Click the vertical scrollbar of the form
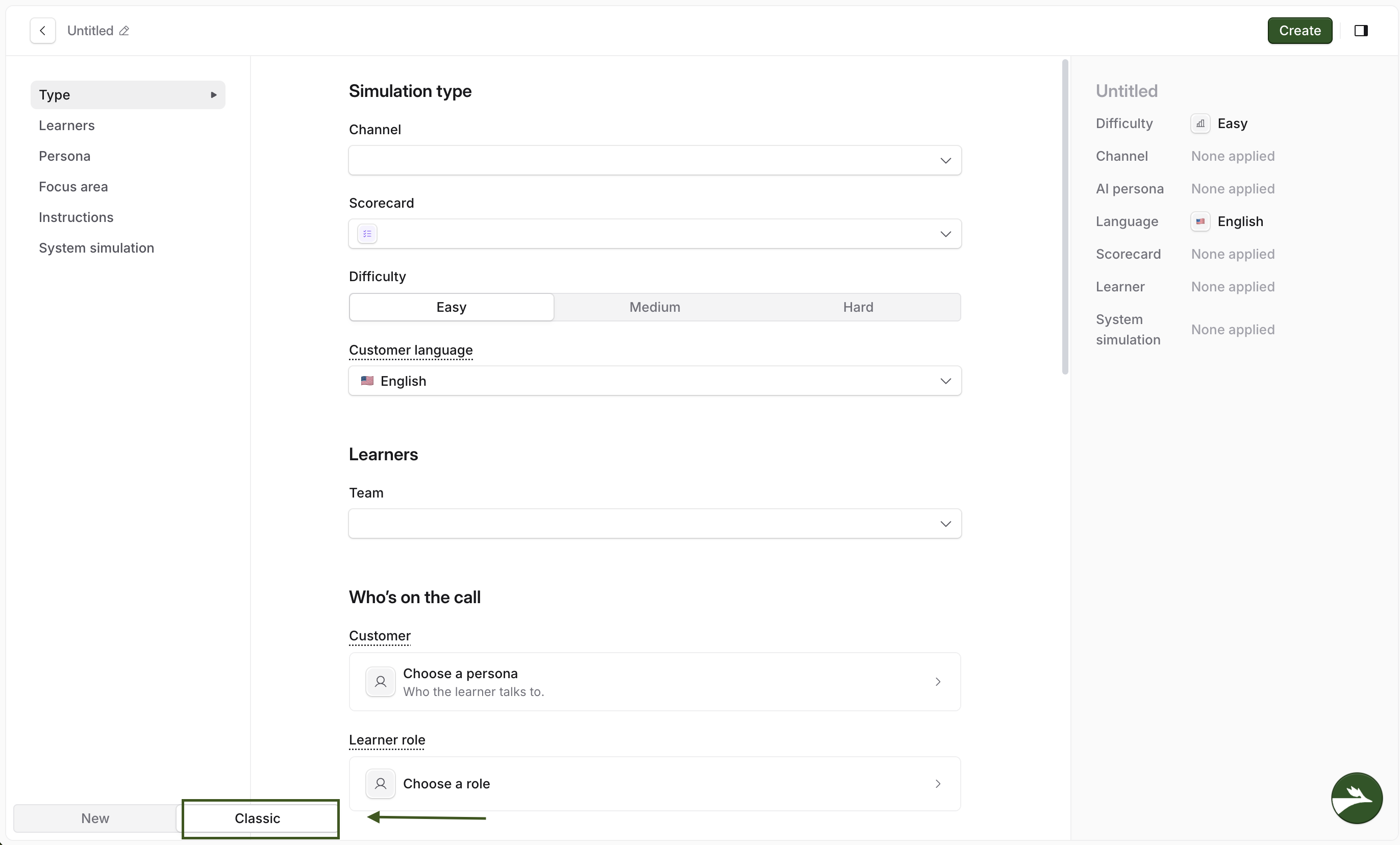 (1065, 216)
